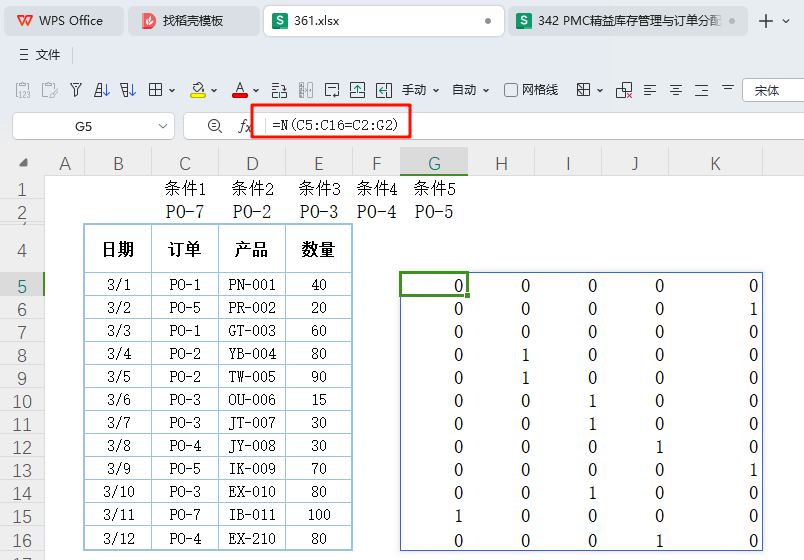Expand the new tab options chevron
Image resolution: width=804 pixels, height=560 pixels.
786,21
